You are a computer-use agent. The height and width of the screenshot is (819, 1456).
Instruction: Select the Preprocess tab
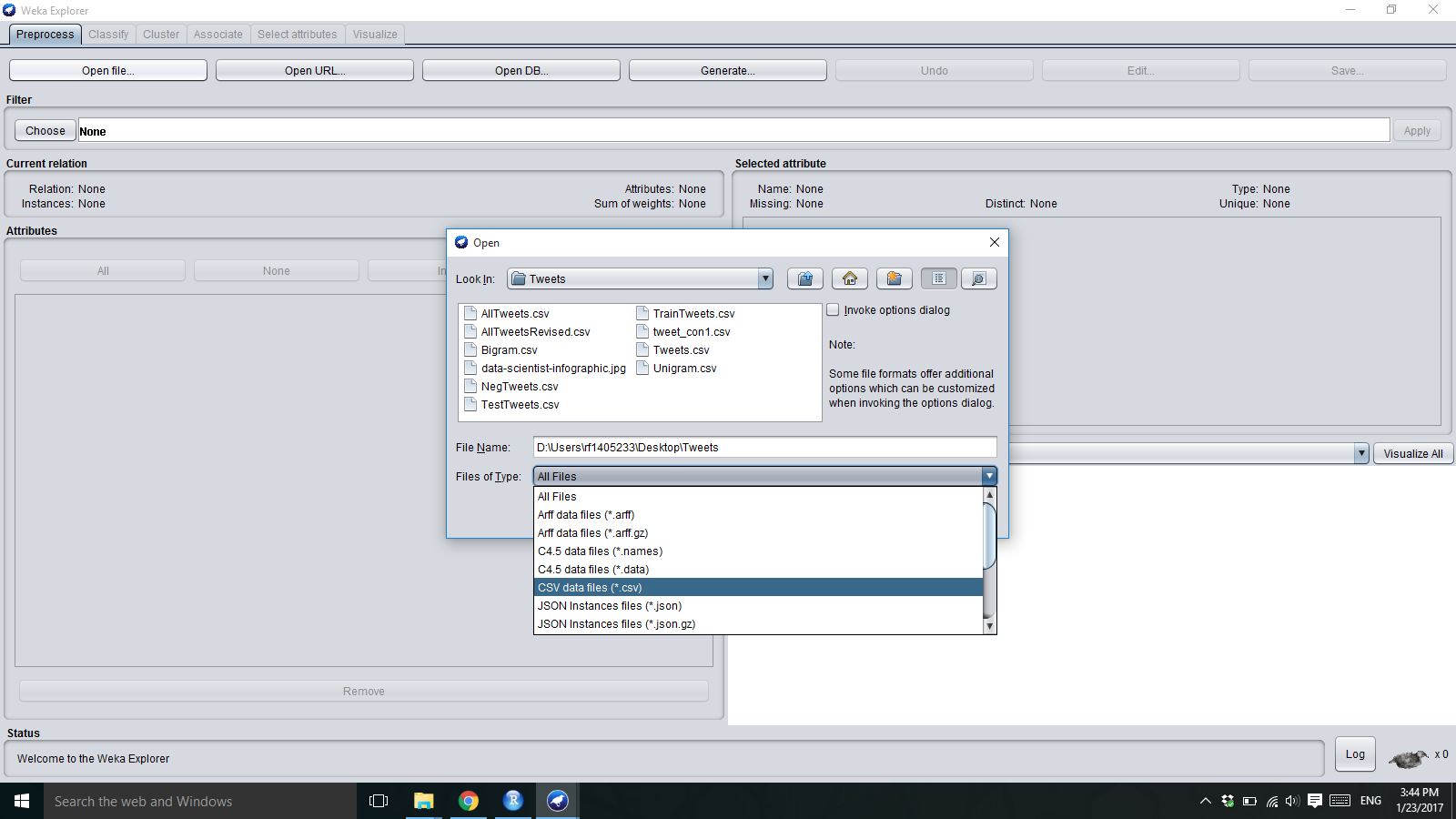click(45, 35)
